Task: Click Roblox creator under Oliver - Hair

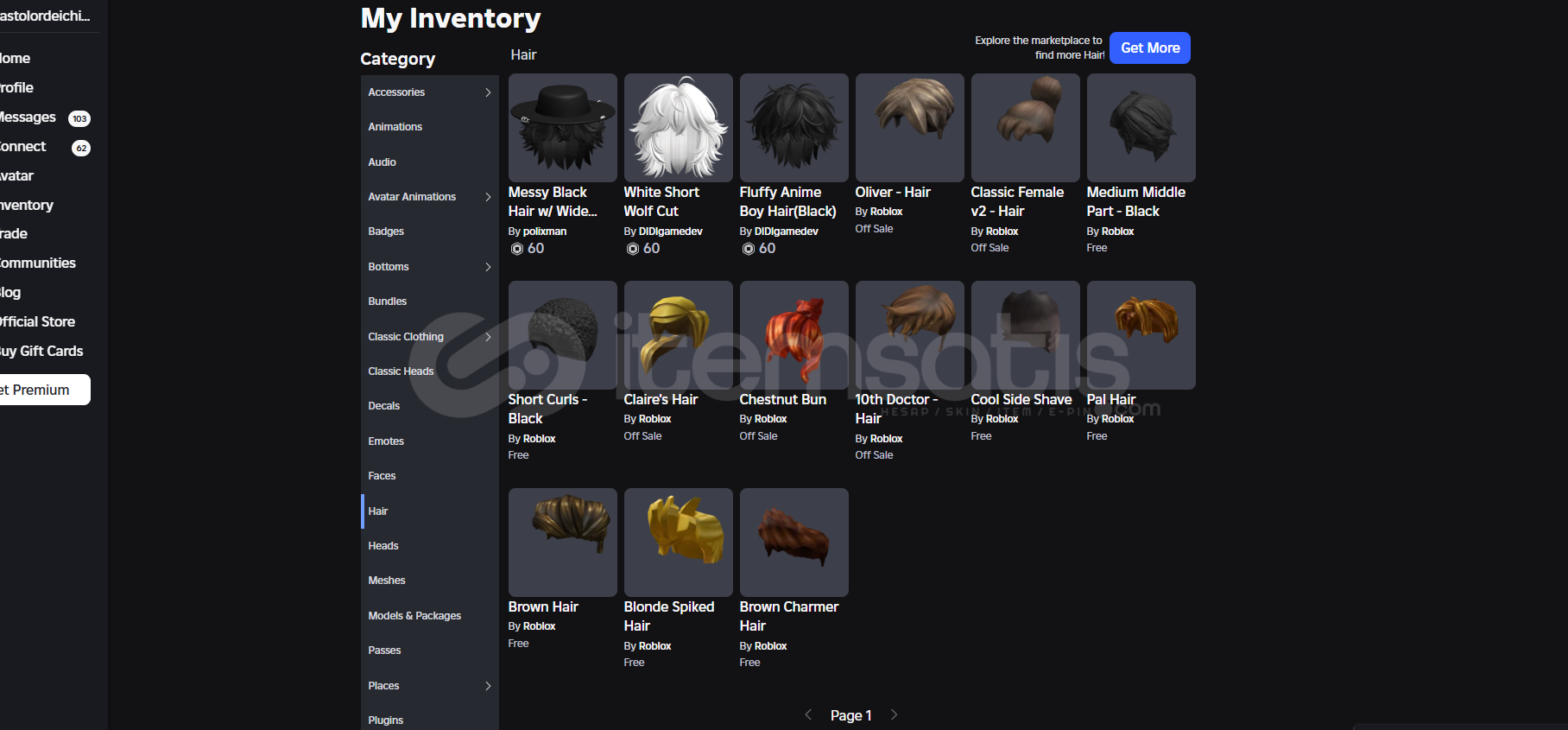Action: pyautogui.click(x=887, y=212)
